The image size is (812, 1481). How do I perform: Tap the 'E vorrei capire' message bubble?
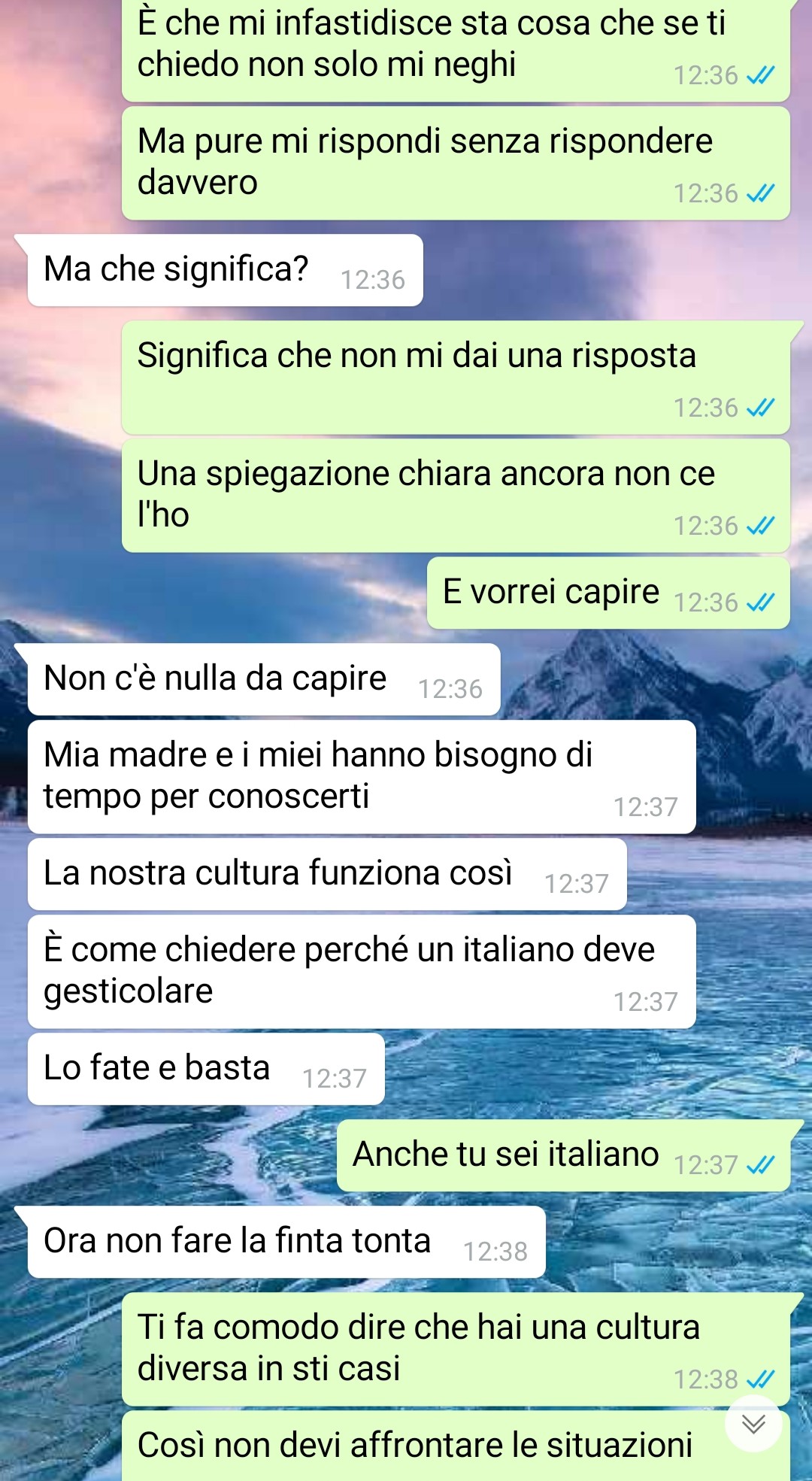pos(608,593)
